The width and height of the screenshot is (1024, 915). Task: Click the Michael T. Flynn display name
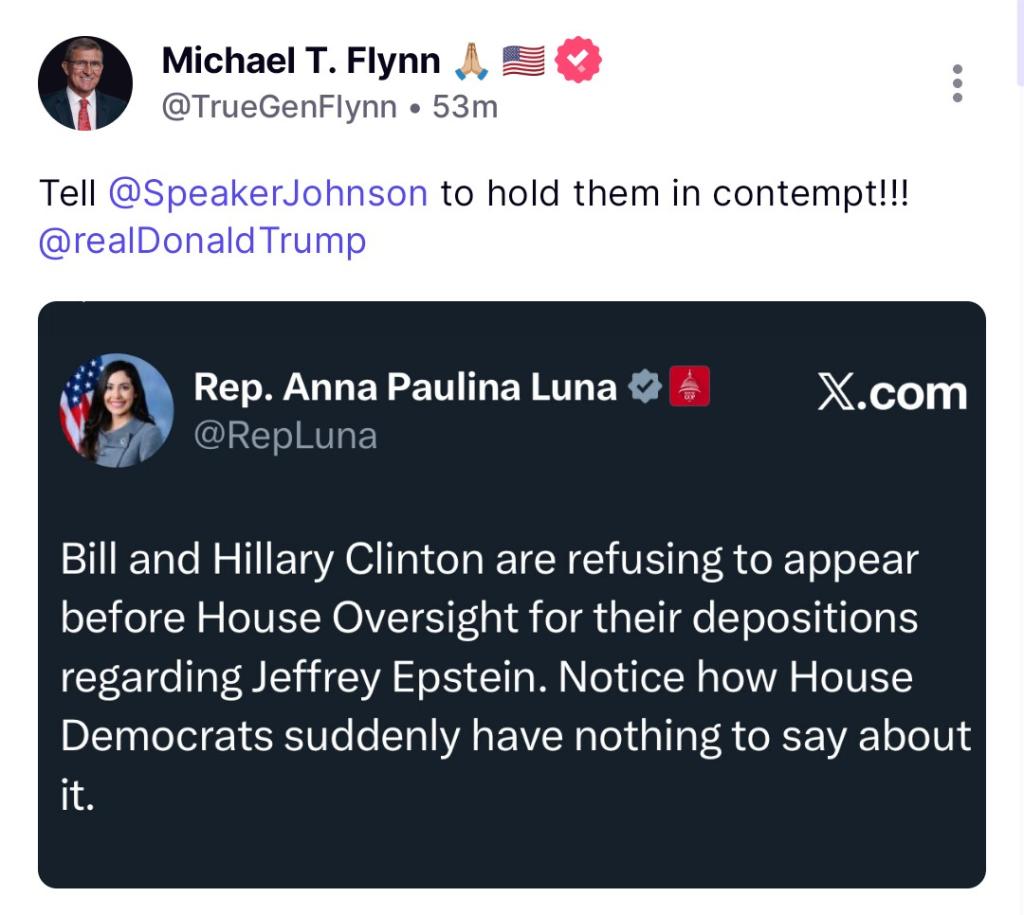coord(301,62)
